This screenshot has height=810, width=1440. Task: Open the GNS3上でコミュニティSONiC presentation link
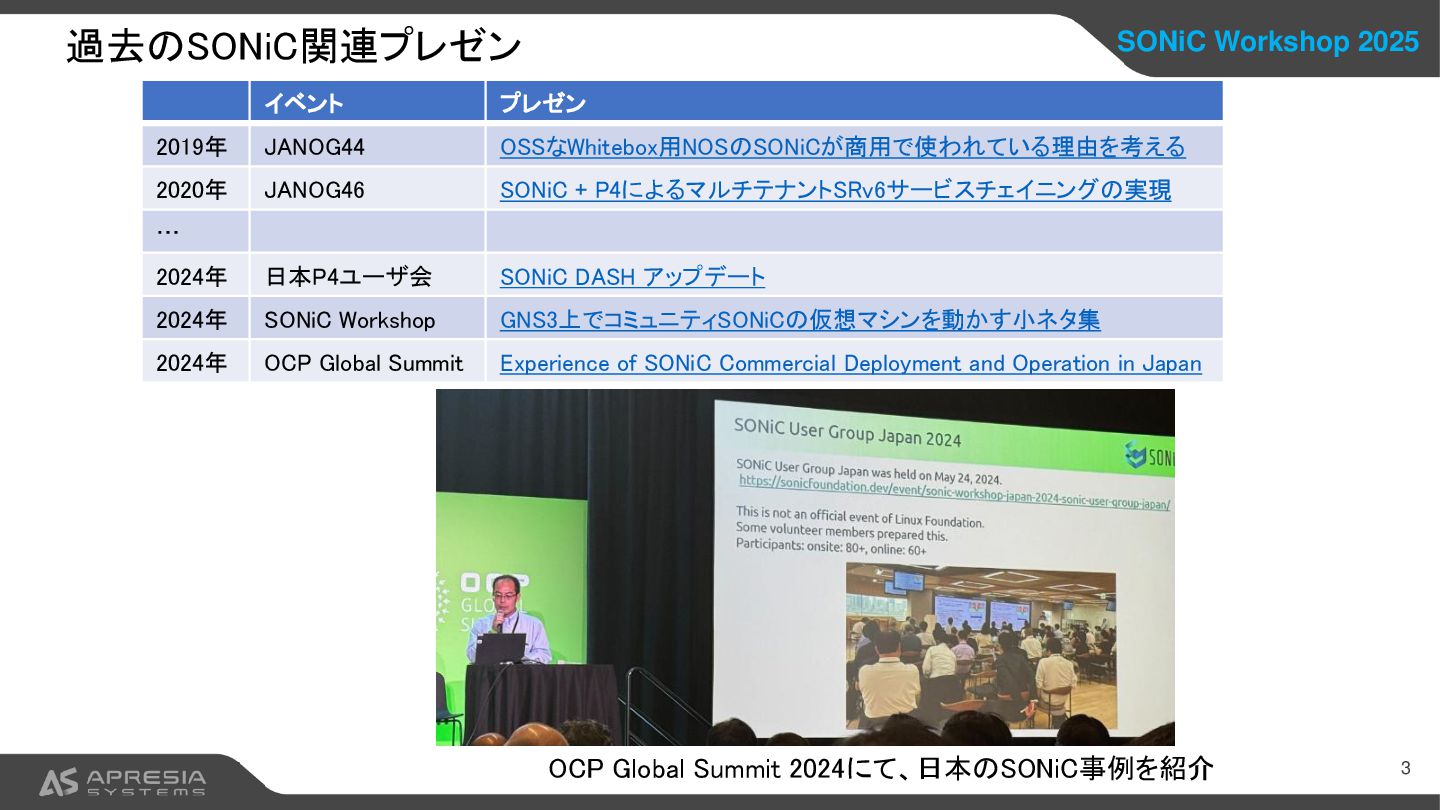click(800, 320)
